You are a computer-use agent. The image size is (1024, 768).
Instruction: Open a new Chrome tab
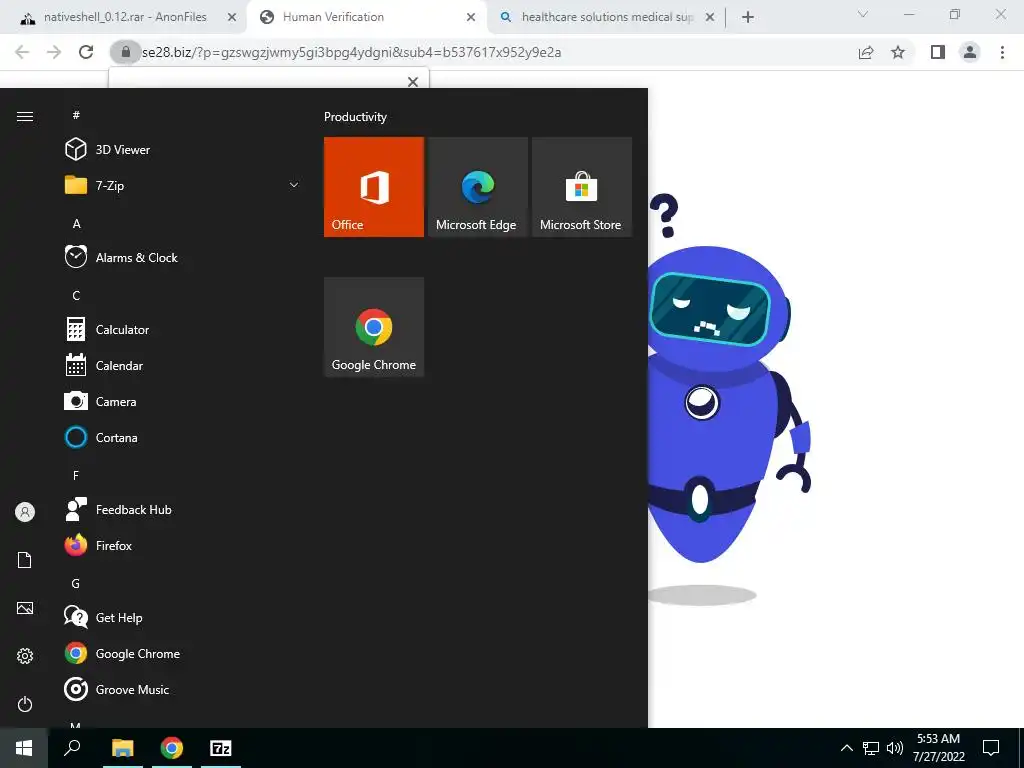click(748, 18)
